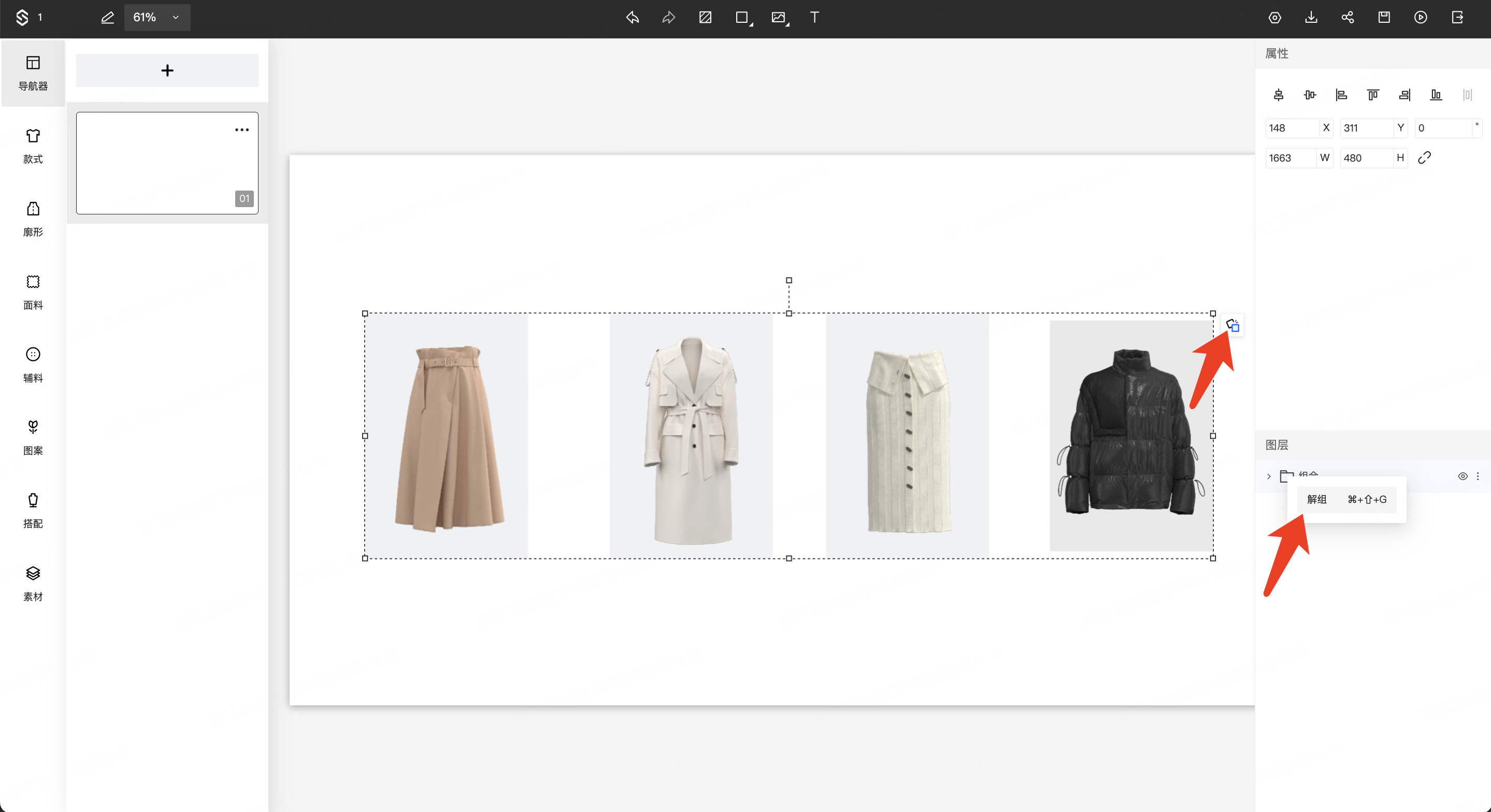Select the rectangle shape tool
The height and width of the screenshot is (812, 1491).
(742, 18)
